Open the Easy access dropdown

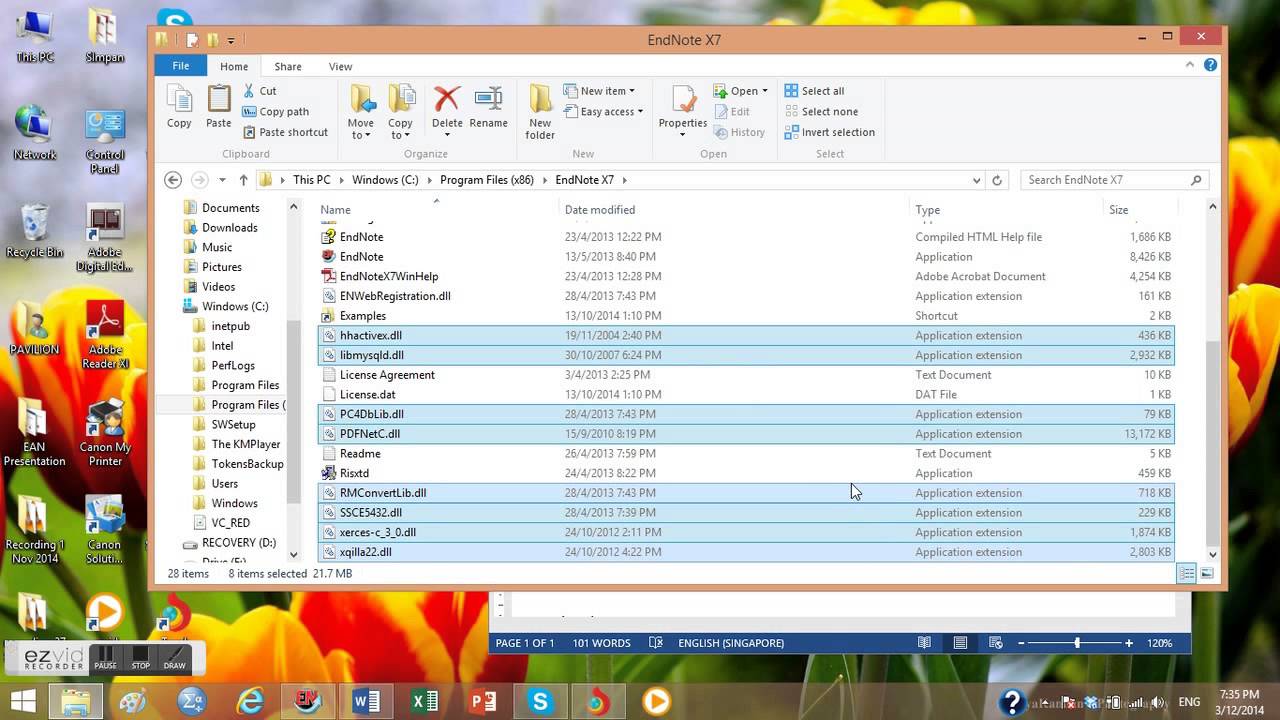603,112
